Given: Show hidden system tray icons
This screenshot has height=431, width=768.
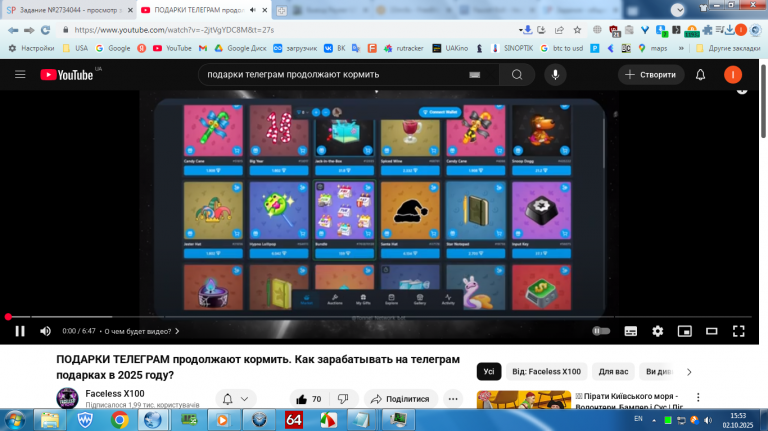Looking at the screenshot, I should point(653,420).
